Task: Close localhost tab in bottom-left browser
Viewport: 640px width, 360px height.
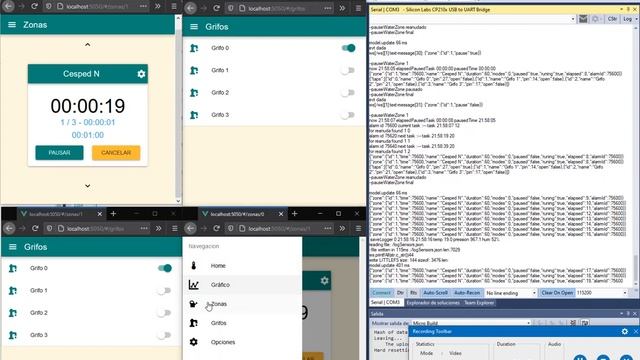Action: (x=100, y=214)
